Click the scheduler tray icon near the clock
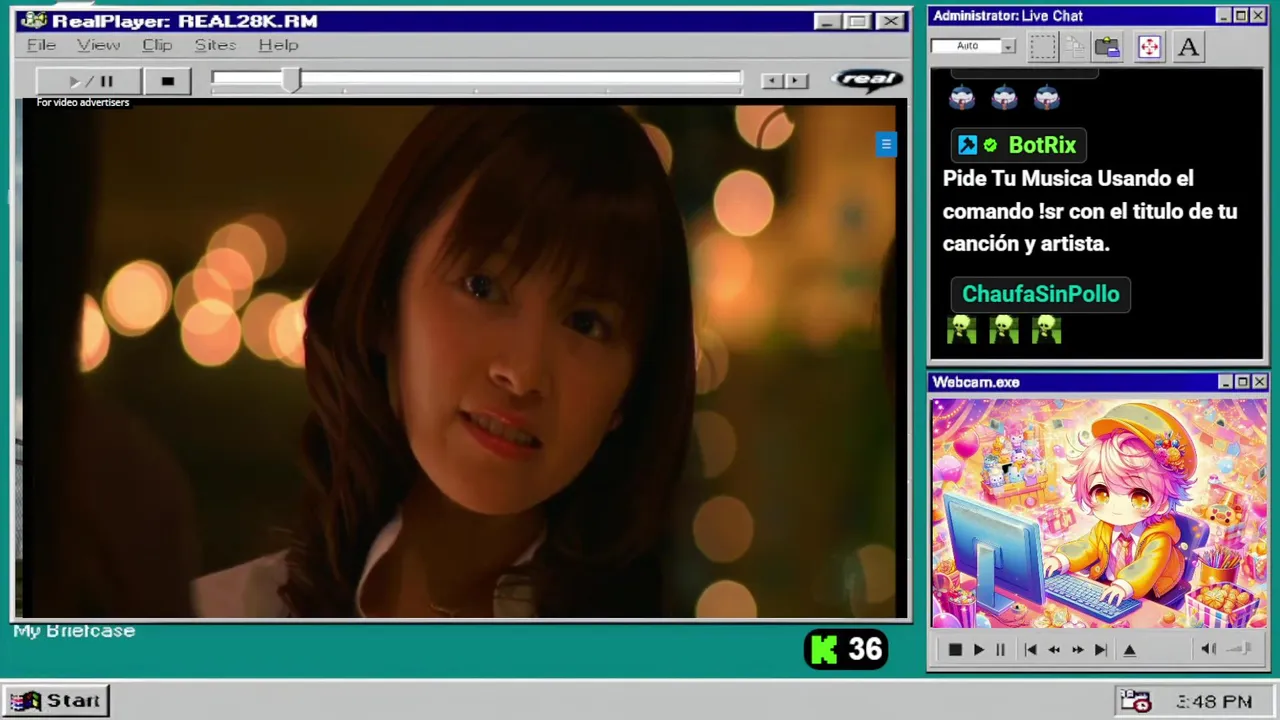 pos(1136,701)
